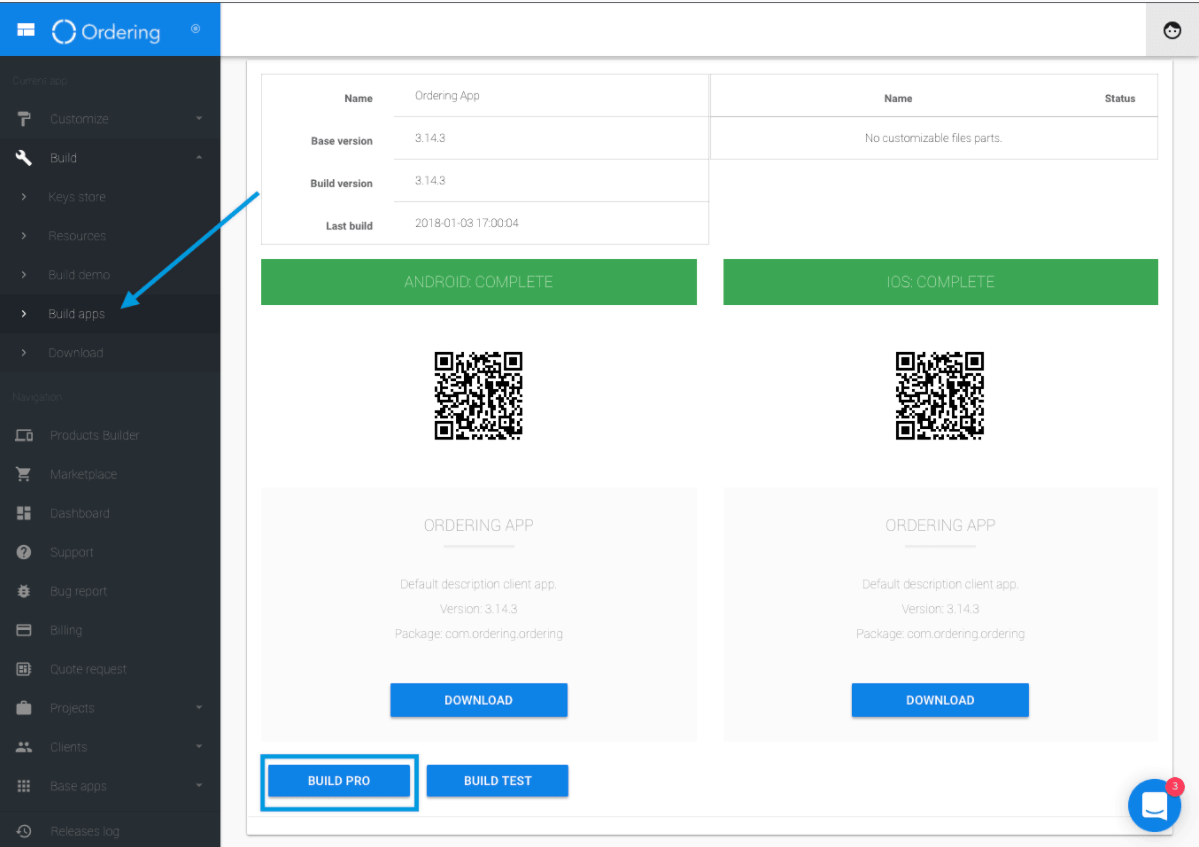The height and width of the screenshot is (847, 1199).
Task: Click the Support question mark icon
Action: click(x=24, y=552)
